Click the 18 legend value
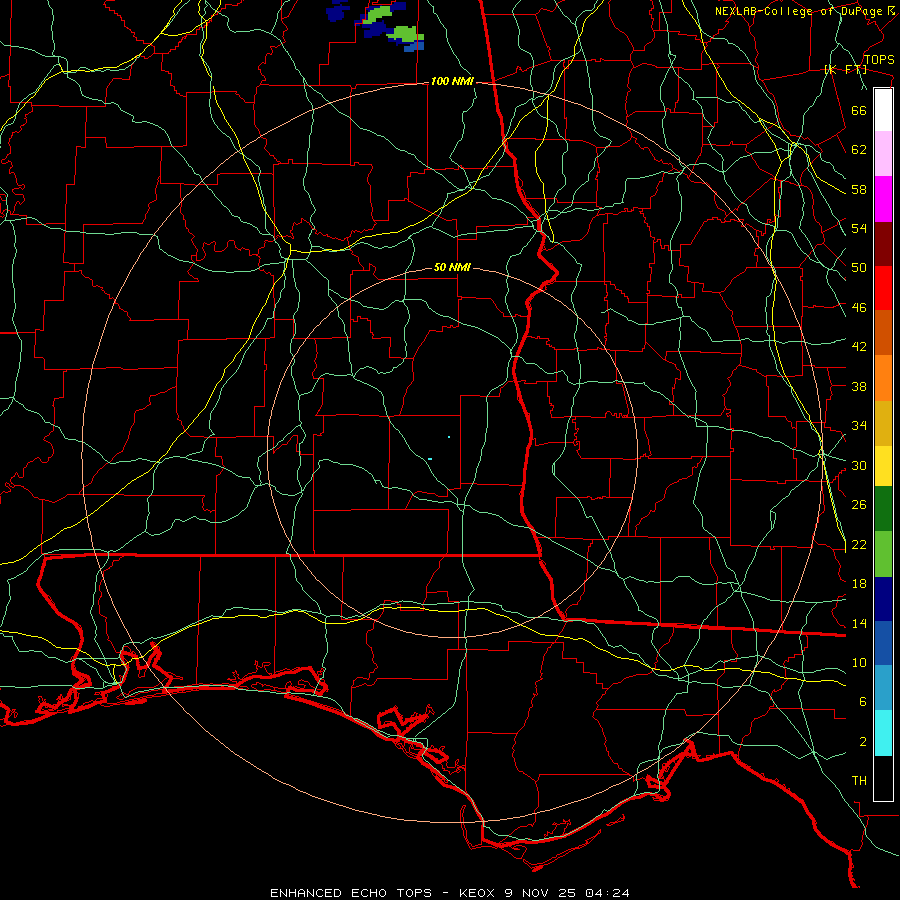Image resolution: width=900 pixels, height=900 pixels. point(859,584)
